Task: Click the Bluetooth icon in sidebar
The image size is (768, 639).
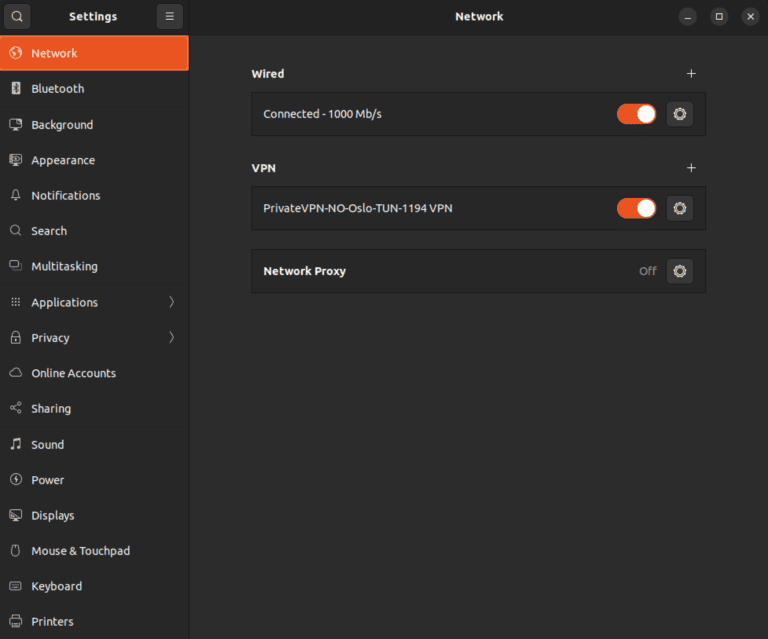Action: (x=16, y=89)
